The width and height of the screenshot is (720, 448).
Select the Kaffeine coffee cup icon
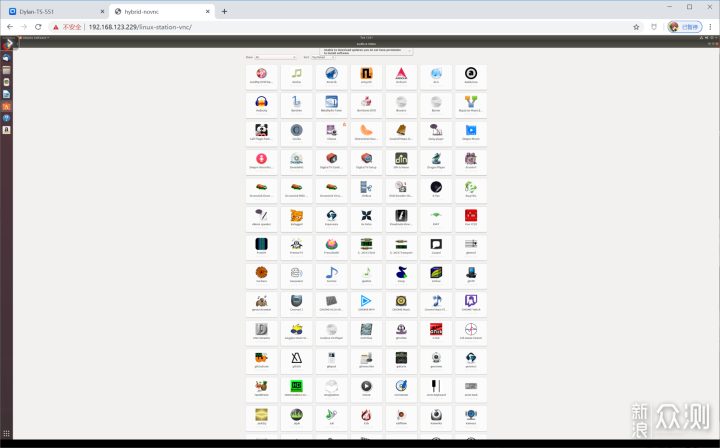pos(401,418)
